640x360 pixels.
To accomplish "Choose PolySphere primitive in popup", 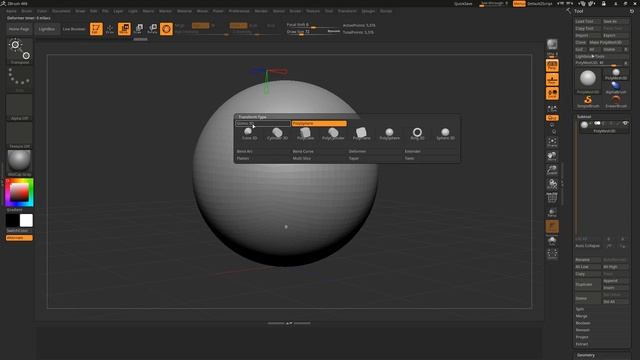I will coord(389,133).
